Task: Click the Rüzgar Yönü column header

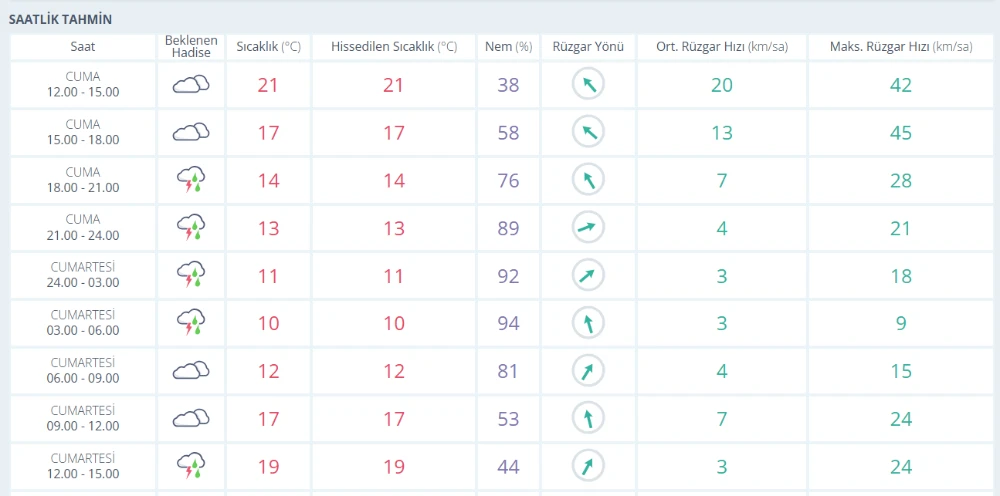Action: point(589,47)
